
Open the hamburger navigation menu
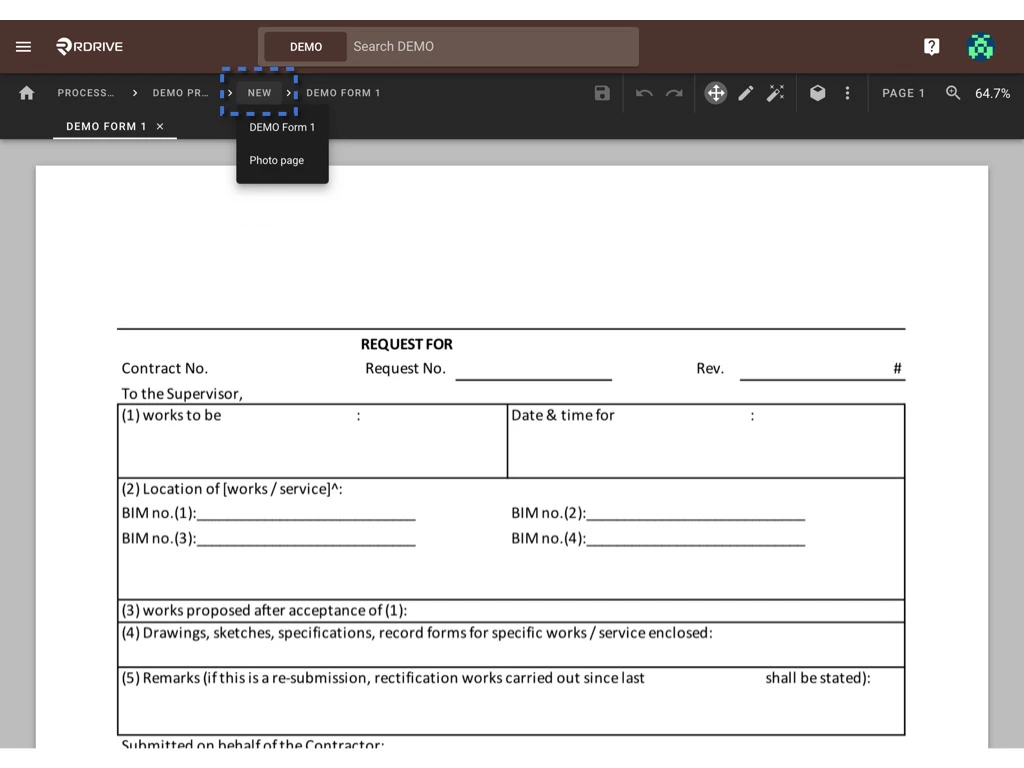[23, 46]
